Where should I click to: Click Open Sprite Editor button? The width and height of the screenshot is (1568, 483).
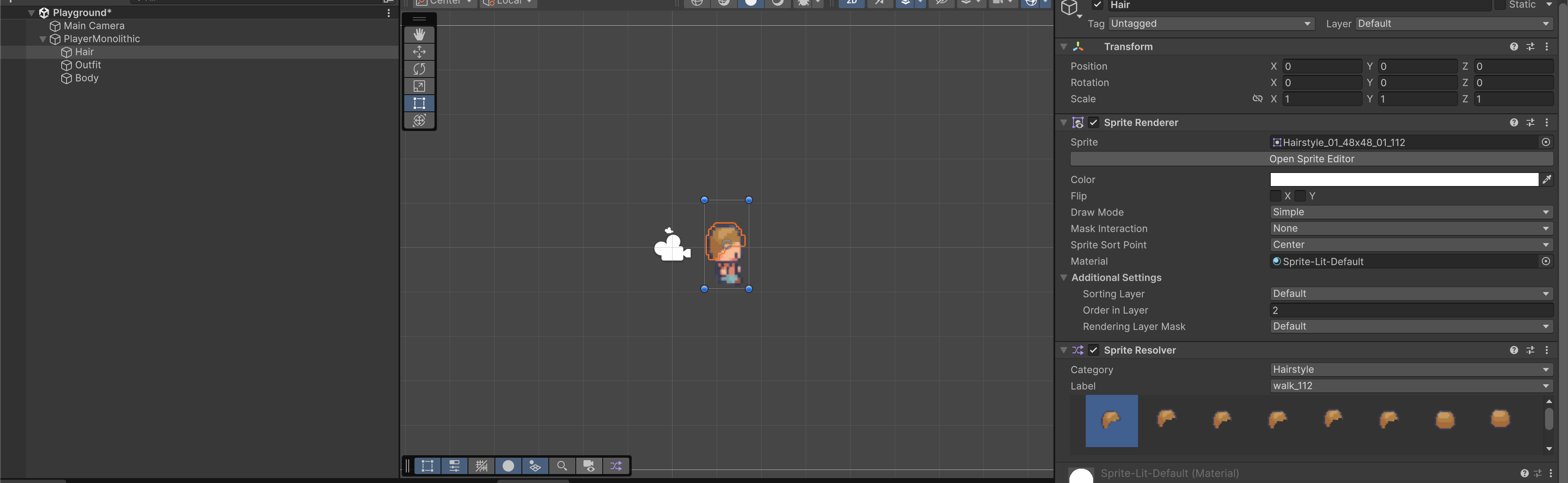[x=1311, y=159]
